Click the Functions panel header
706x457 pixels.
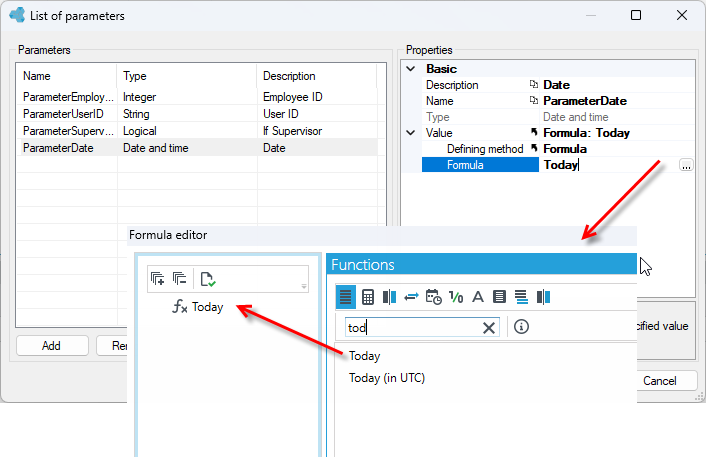[x=482, y=264]
